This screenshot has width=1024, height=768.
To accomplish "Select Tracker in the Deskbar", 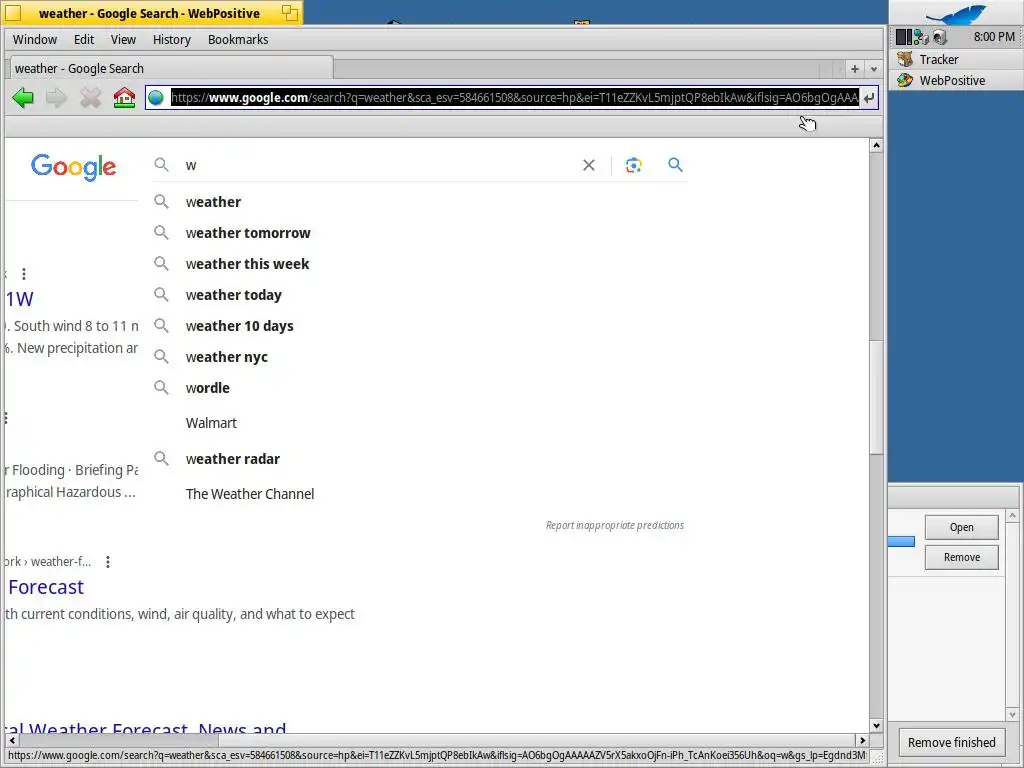I will click(x=955, y=59).
